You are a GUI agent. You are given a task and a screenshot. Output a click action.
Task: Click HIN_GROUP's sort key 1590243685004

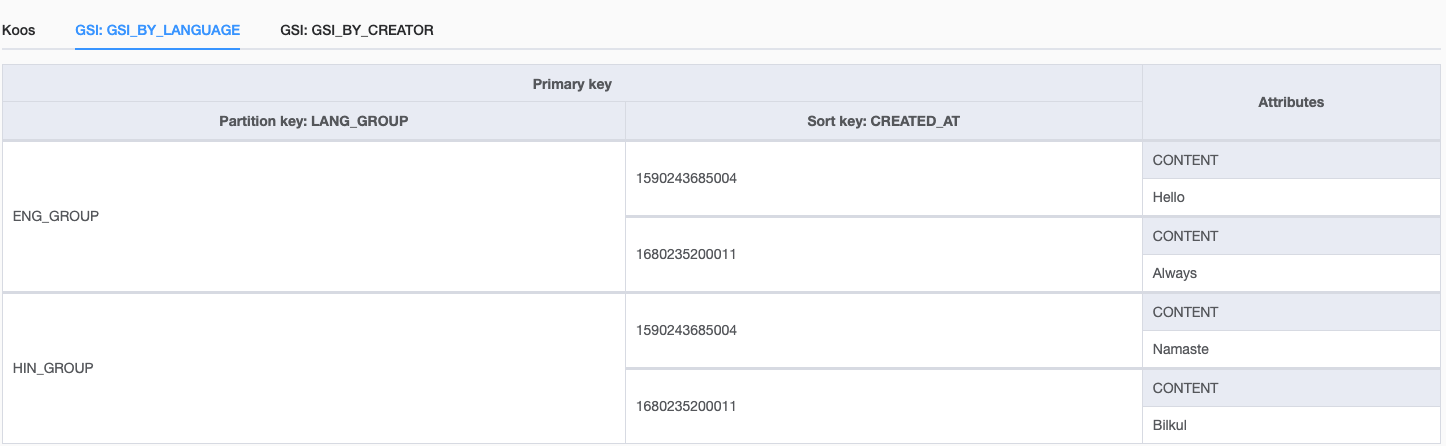point(686,330)
